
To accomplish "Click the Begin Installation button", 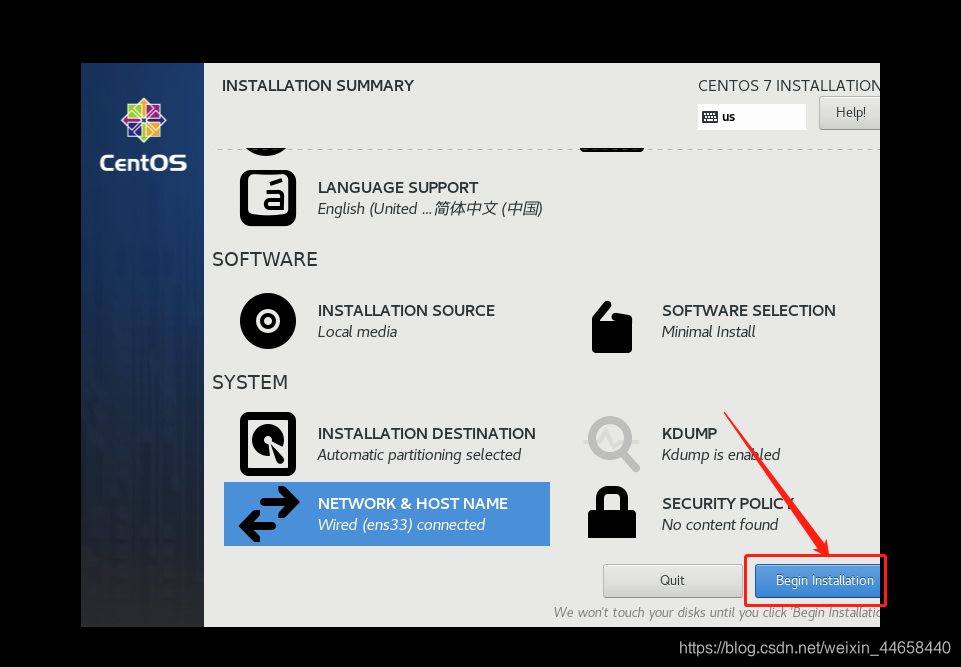I will (818, 581).
